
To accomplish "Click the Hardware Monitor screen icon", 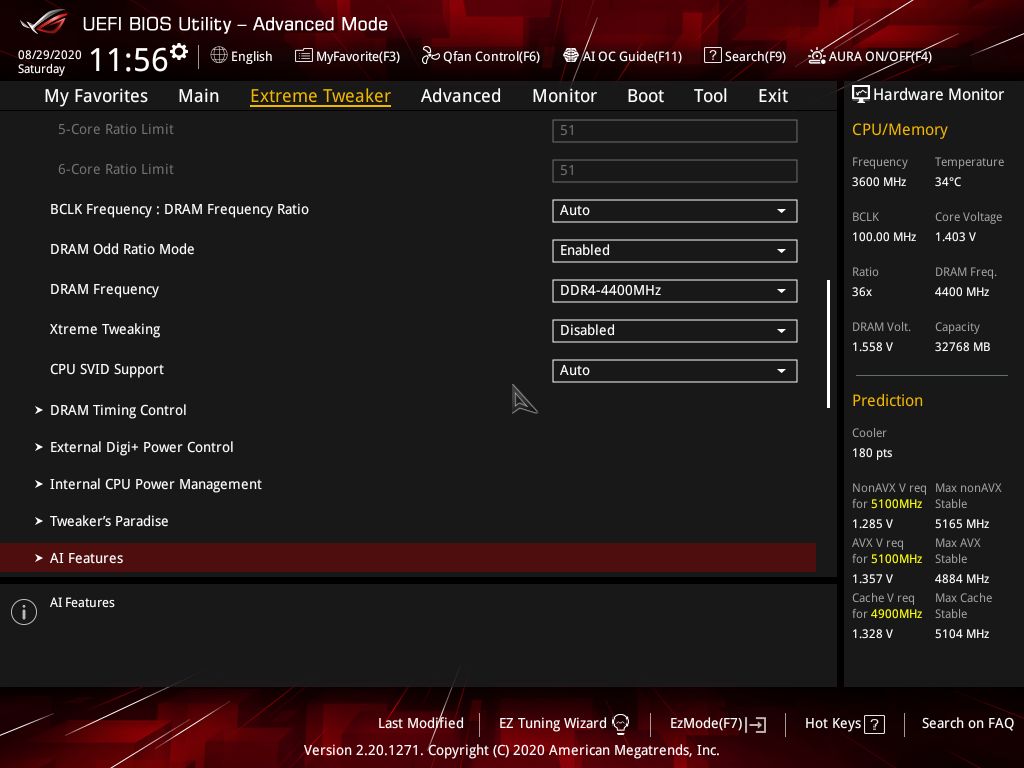I will coord(861,94).
